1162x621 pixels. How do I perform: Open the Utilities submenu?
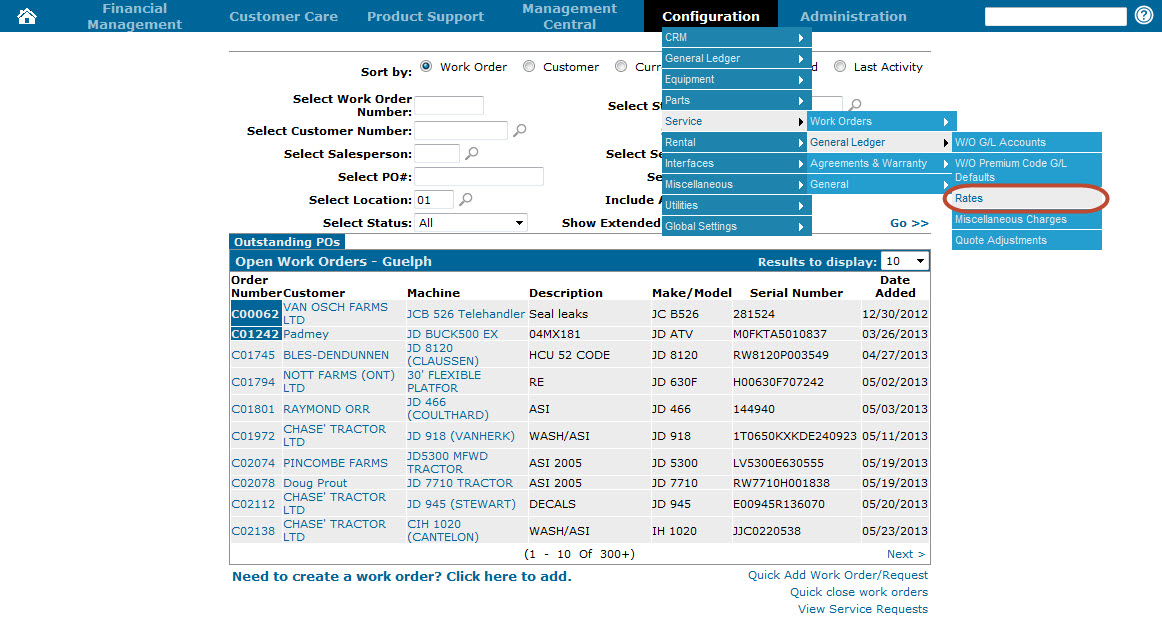tap(735, 205)
